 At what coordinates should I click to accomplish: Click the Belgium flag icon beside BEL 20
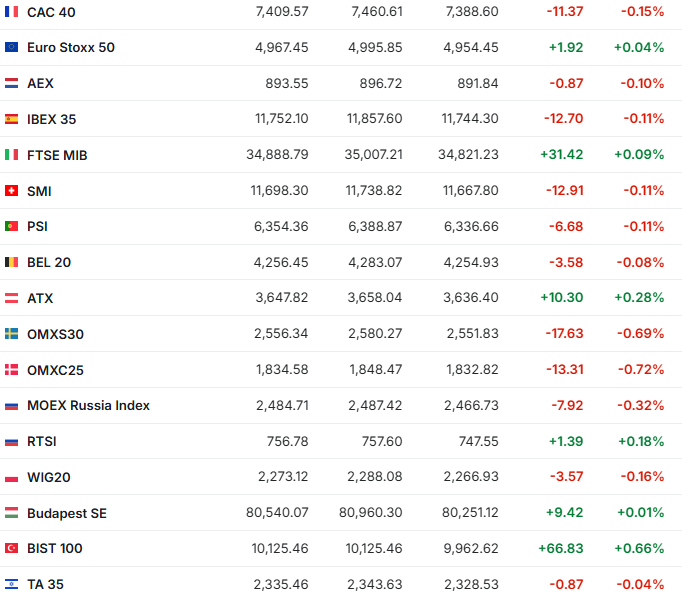[x=12, y=262]
